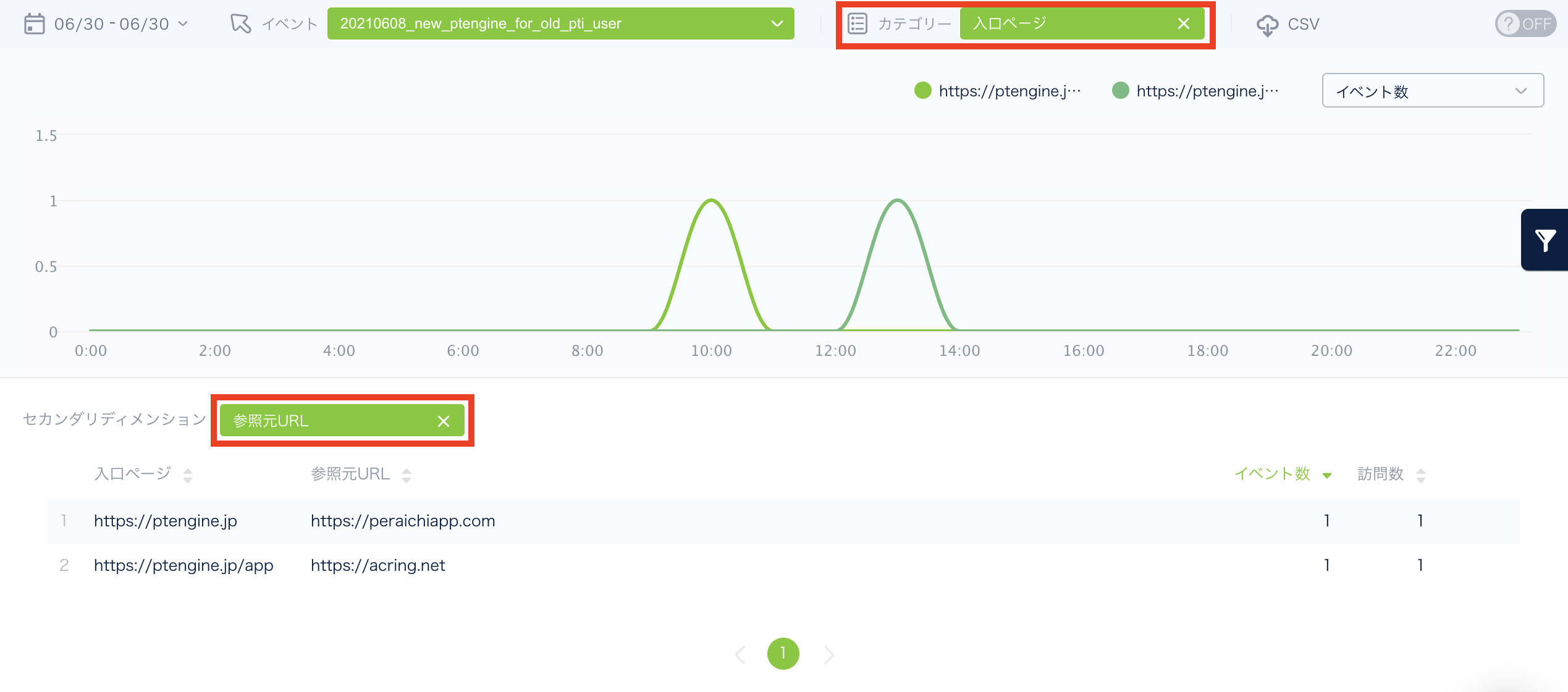Screen dimensions: 1568x692
Task: Click first https://ptengine.j… legend label
Action: (1010, 91)
